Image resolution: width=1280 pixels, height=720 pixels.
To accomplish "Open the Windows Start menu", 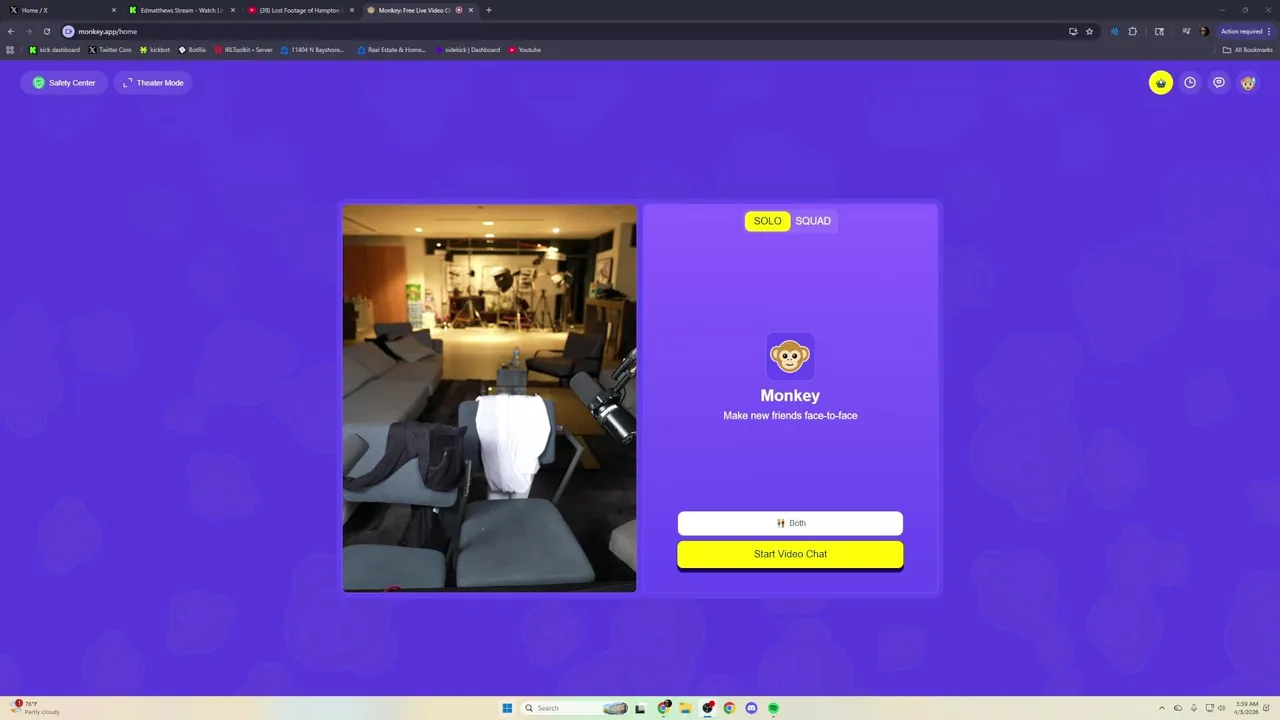I will [507, 708].
